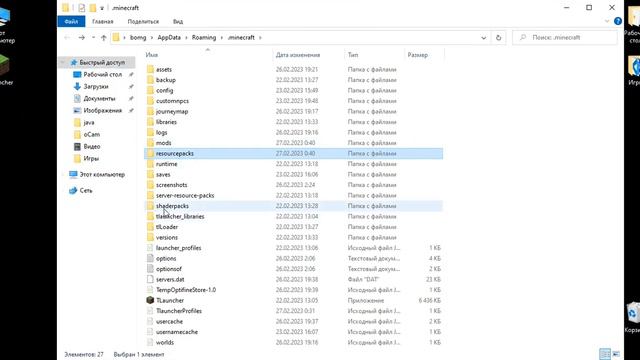
Task: Expand the chevron after AppData in path
Action: pos(187,38)
